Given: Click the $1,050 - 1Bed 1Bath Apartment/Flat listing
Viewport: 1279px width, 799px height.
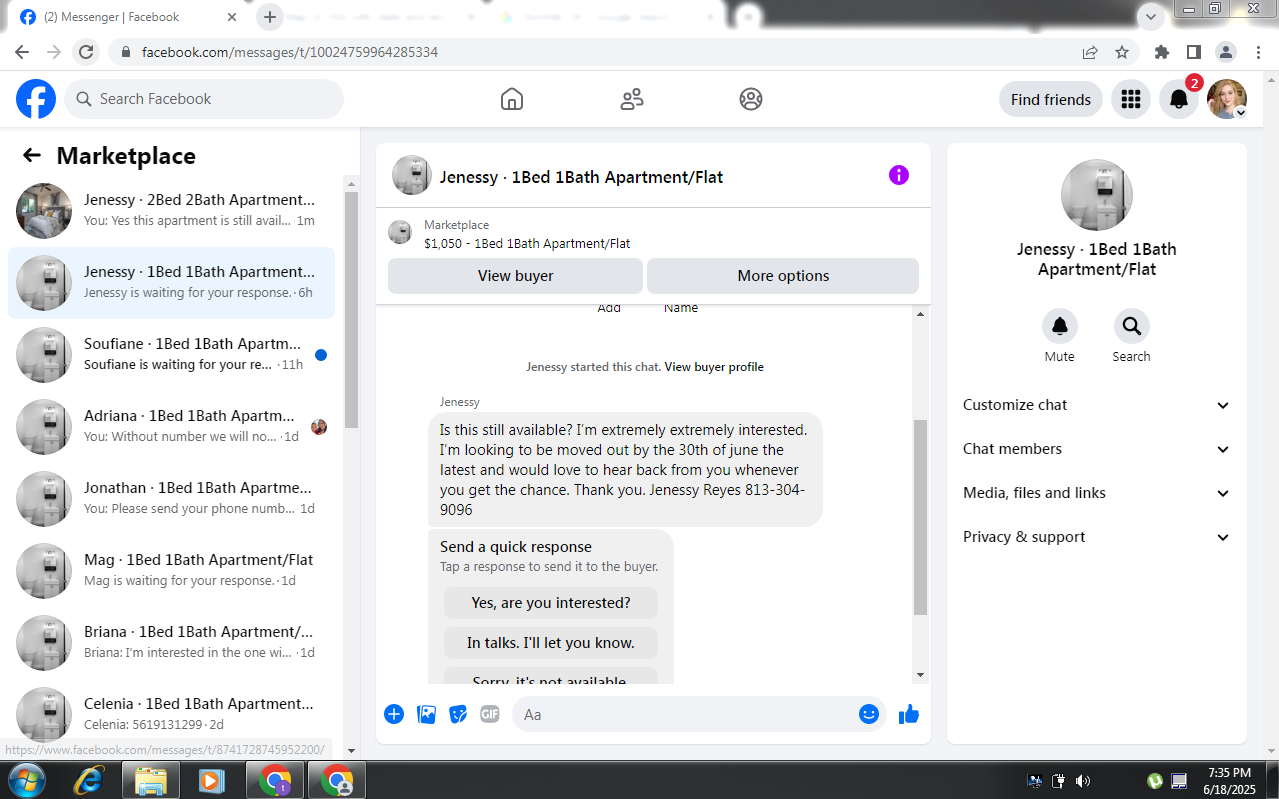Looking at the screenshot, I should (x=527, y=243).
